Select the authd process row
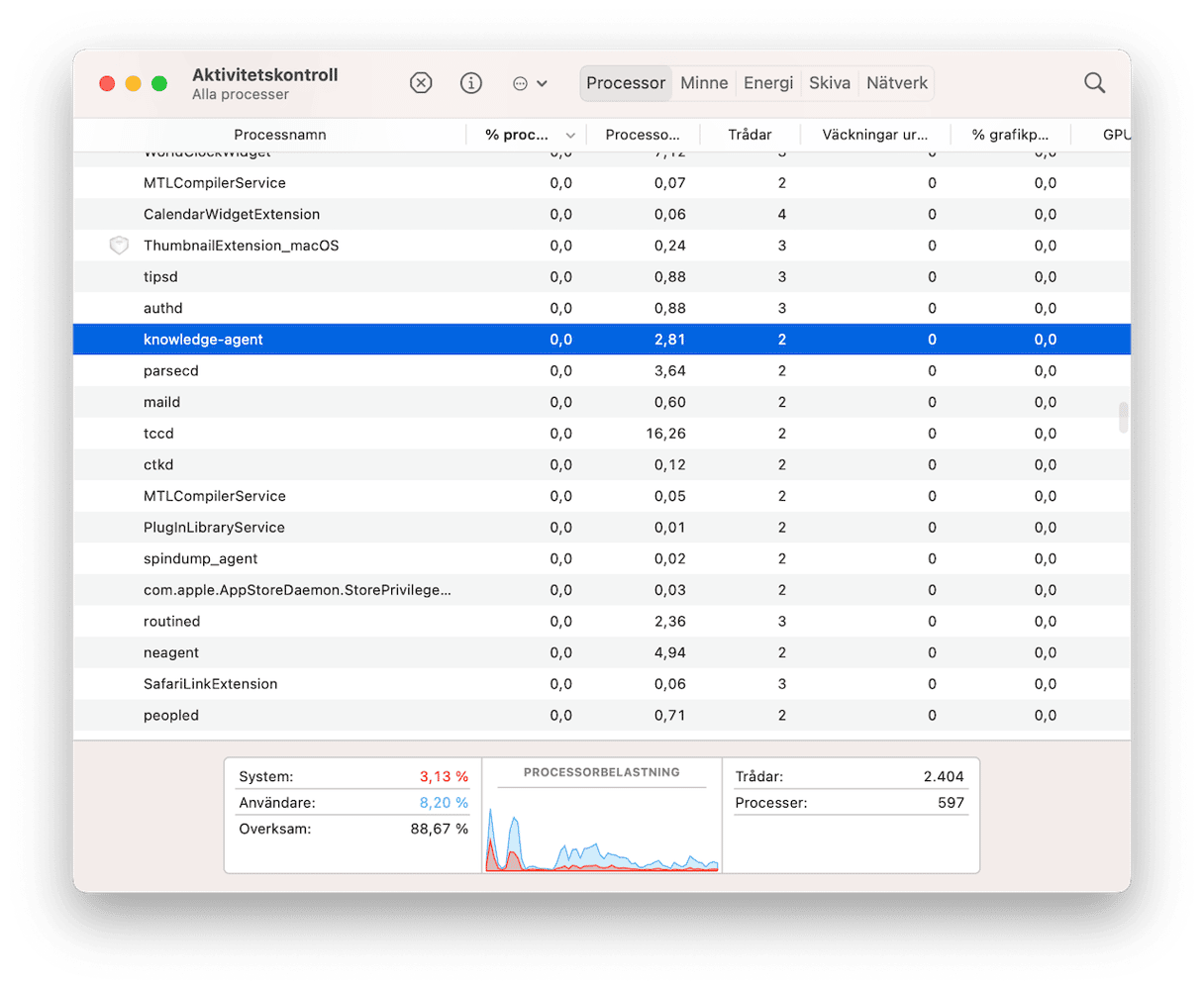The width and height of the screenshot is (1204, 989). 602,308
